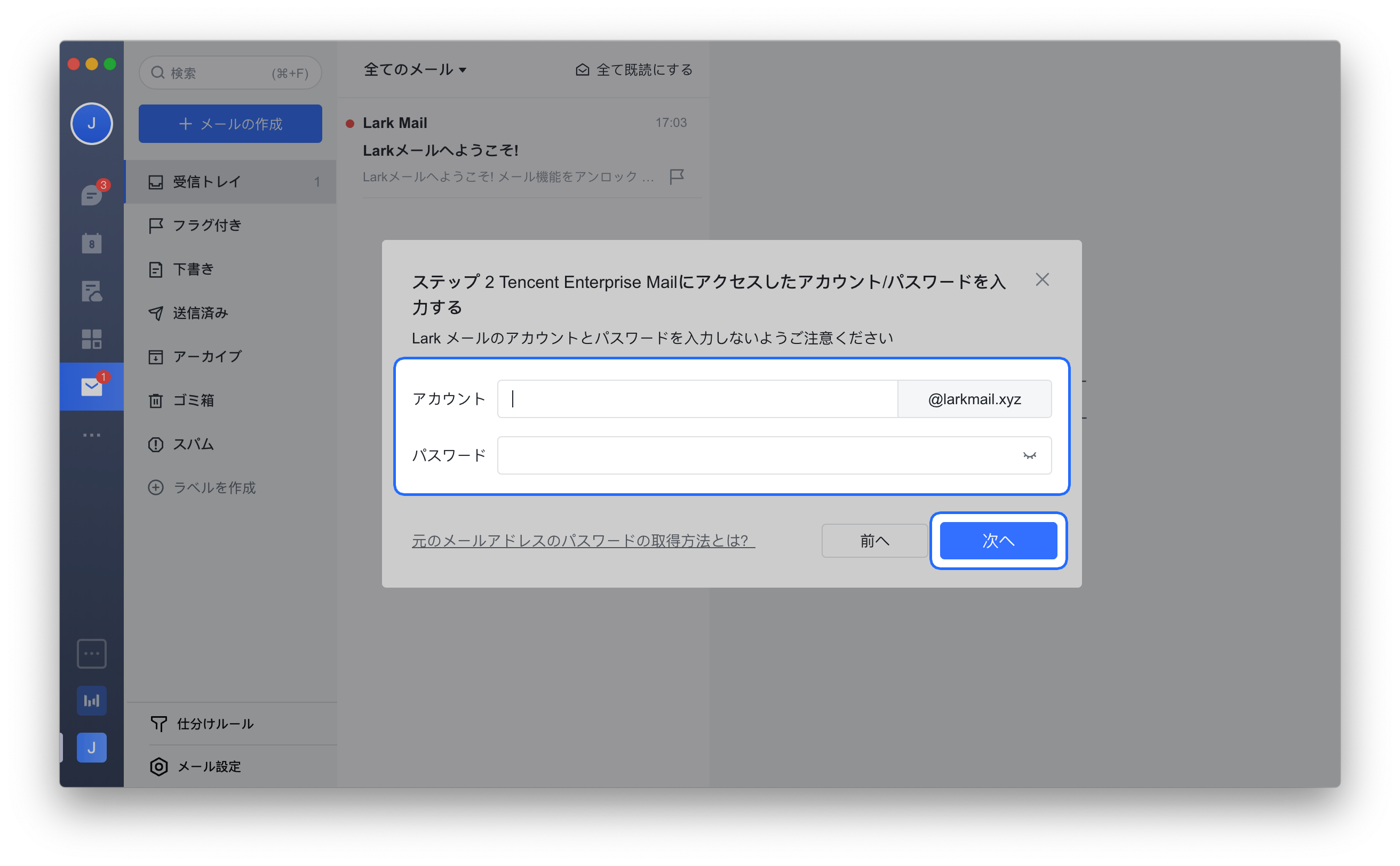Close the Tencent Enterprise Mail dialog
This screenshot has height=866, width=1400.
point(1042,279)
